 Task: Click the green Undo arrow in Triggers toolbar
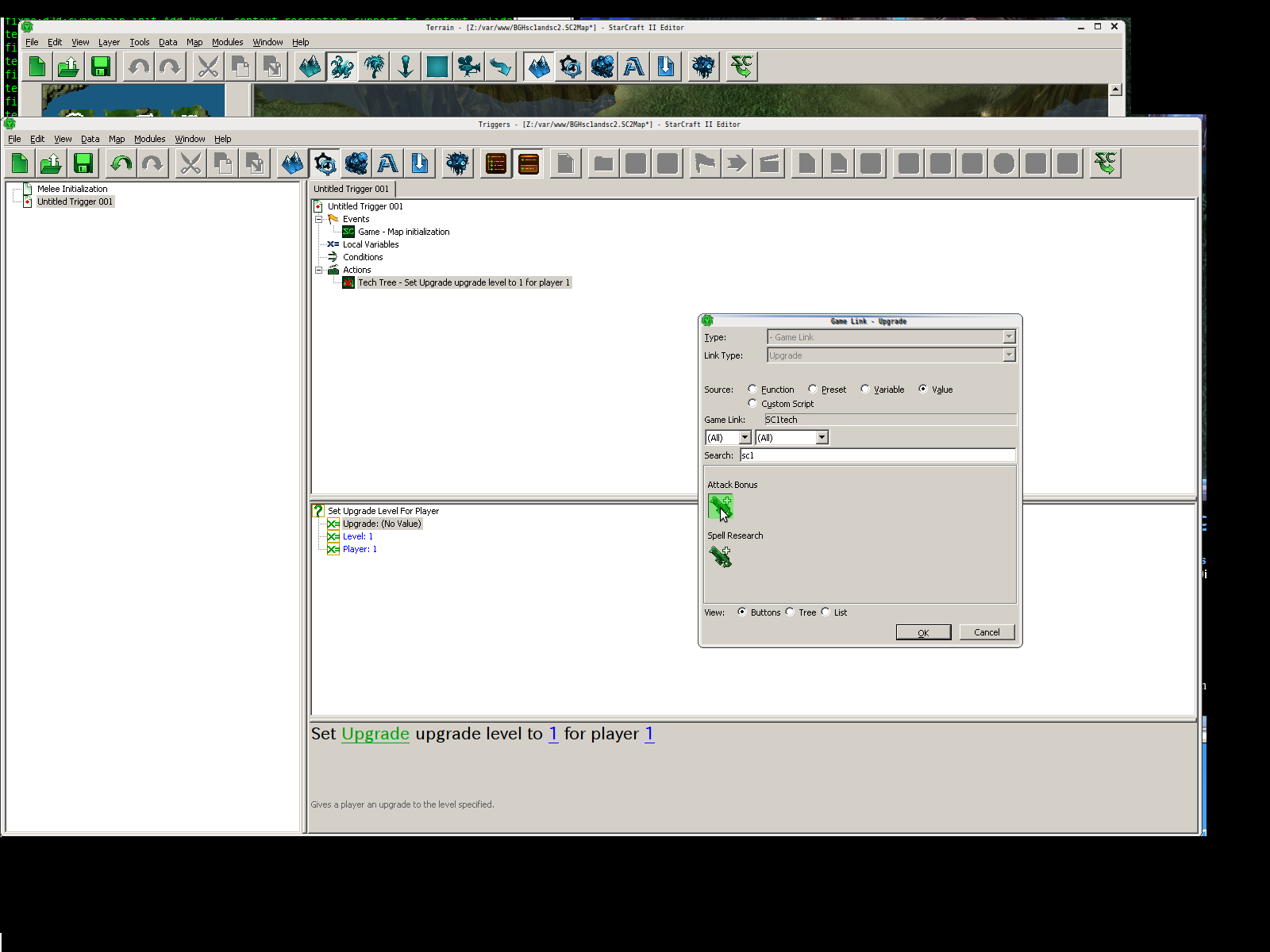point(121,163)
